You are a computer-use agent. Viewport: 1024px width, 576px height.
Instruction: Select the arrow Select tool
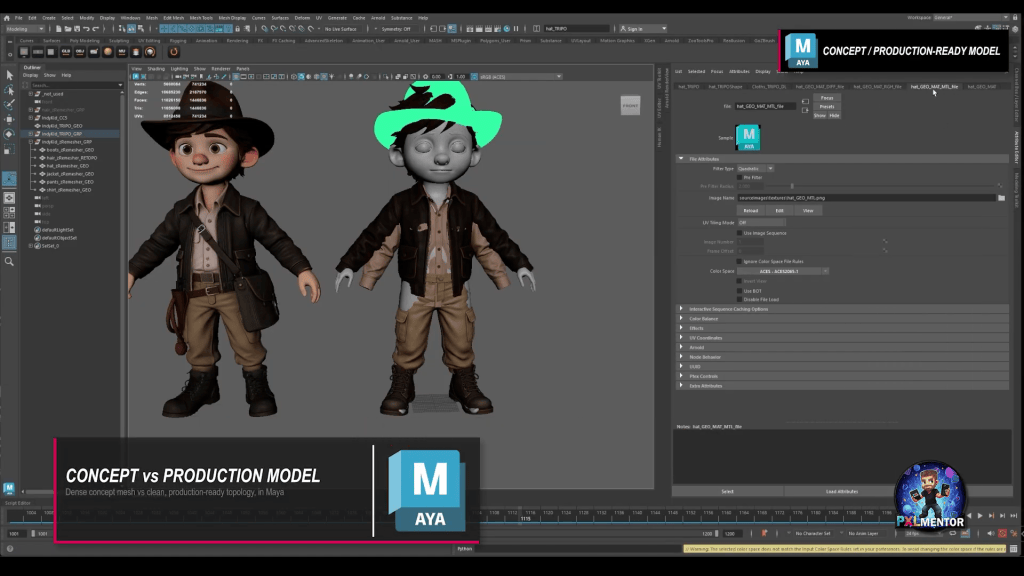tap(9, 75)
